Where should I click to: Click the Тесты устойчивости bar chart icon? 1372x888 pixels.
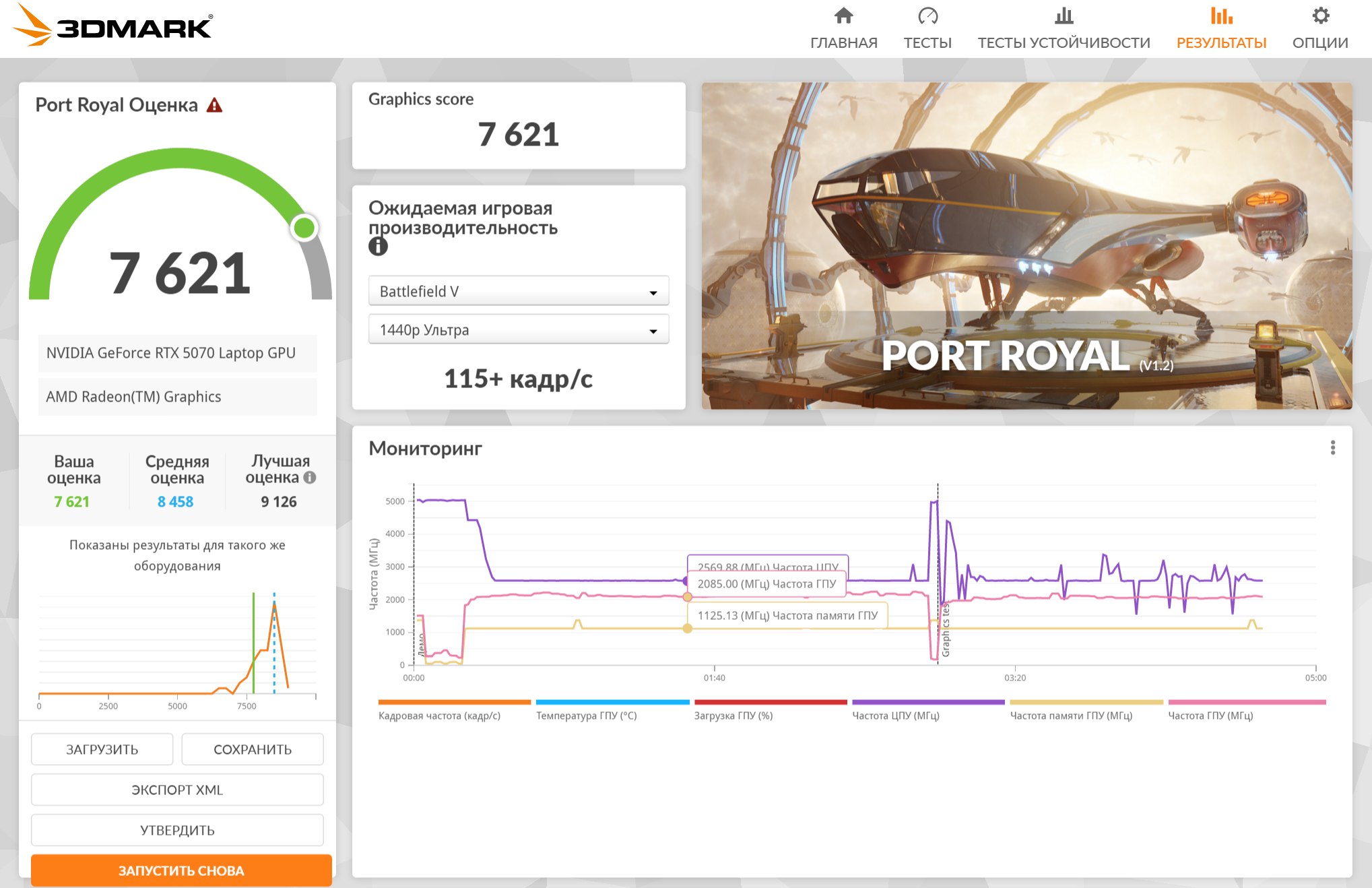[x=1064, y=16]
